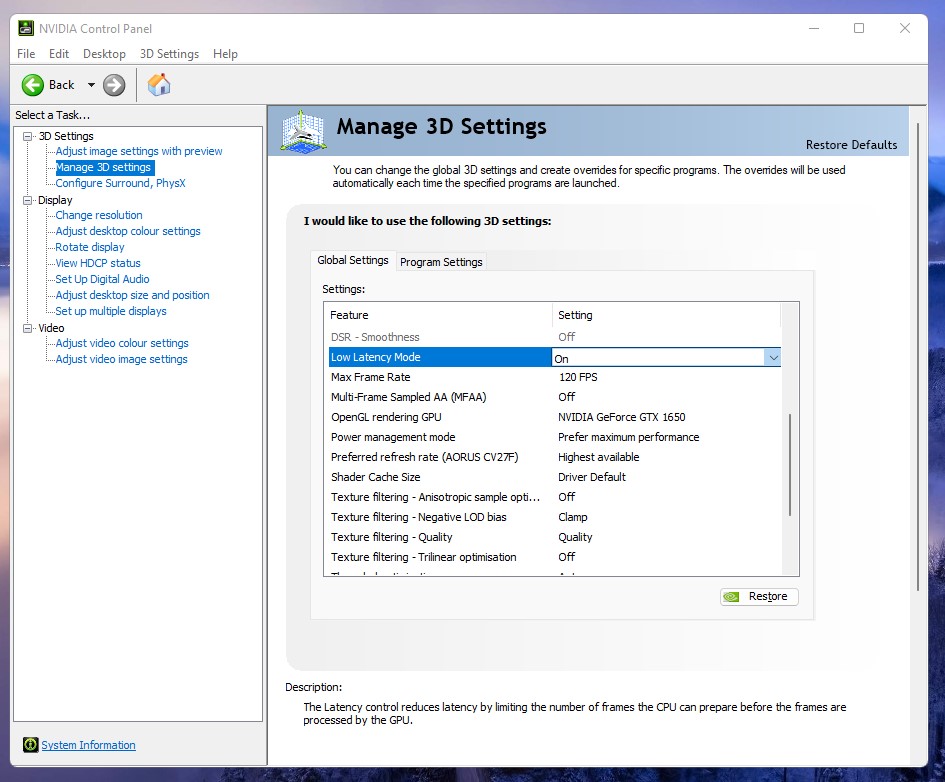Open Adjust image settings with preview
This screenshot has height=782, width=945.
pos(139,151)
